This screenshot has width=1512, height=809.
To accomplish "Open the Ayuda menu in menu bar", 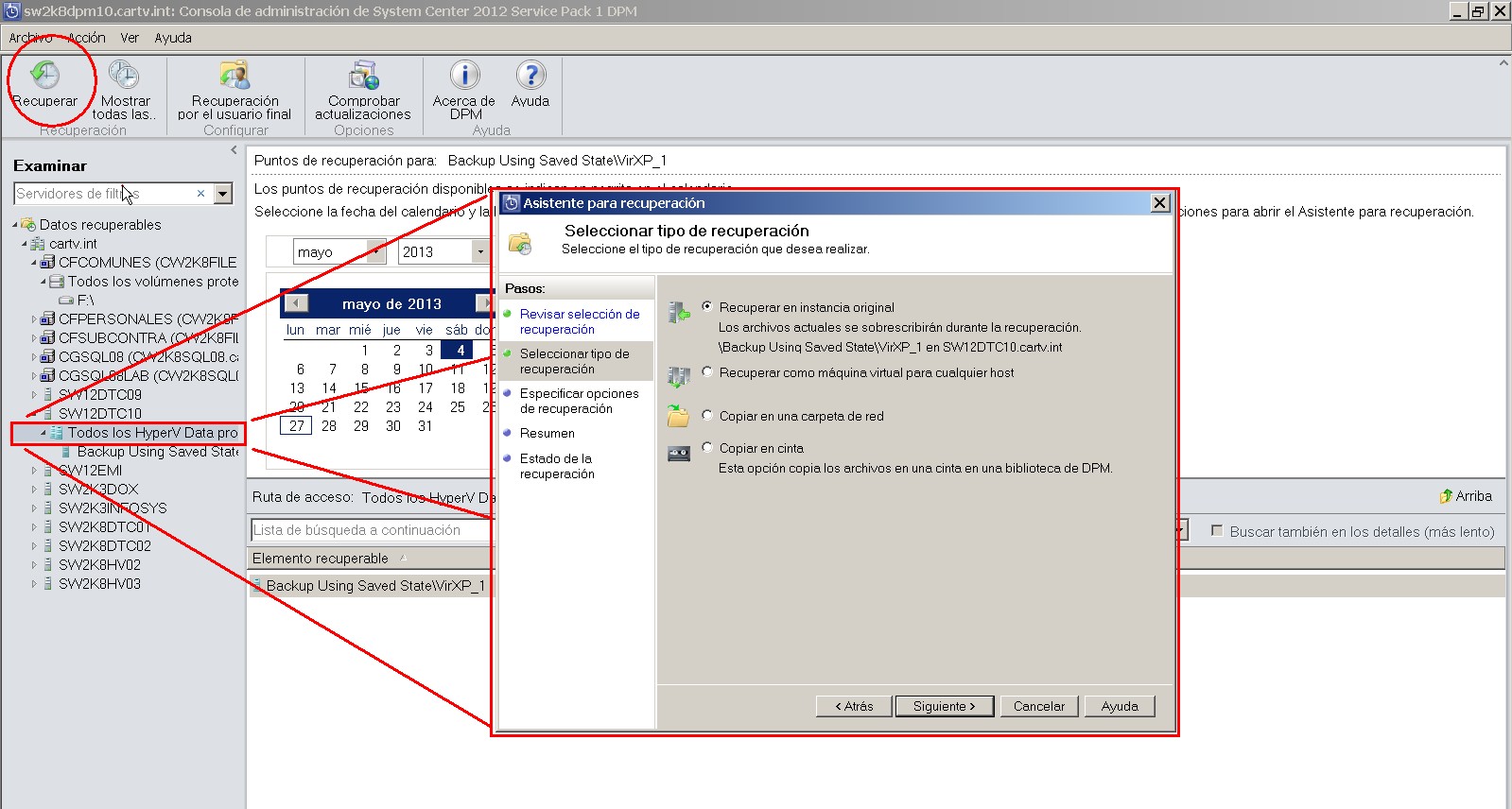I will (173, 38).
